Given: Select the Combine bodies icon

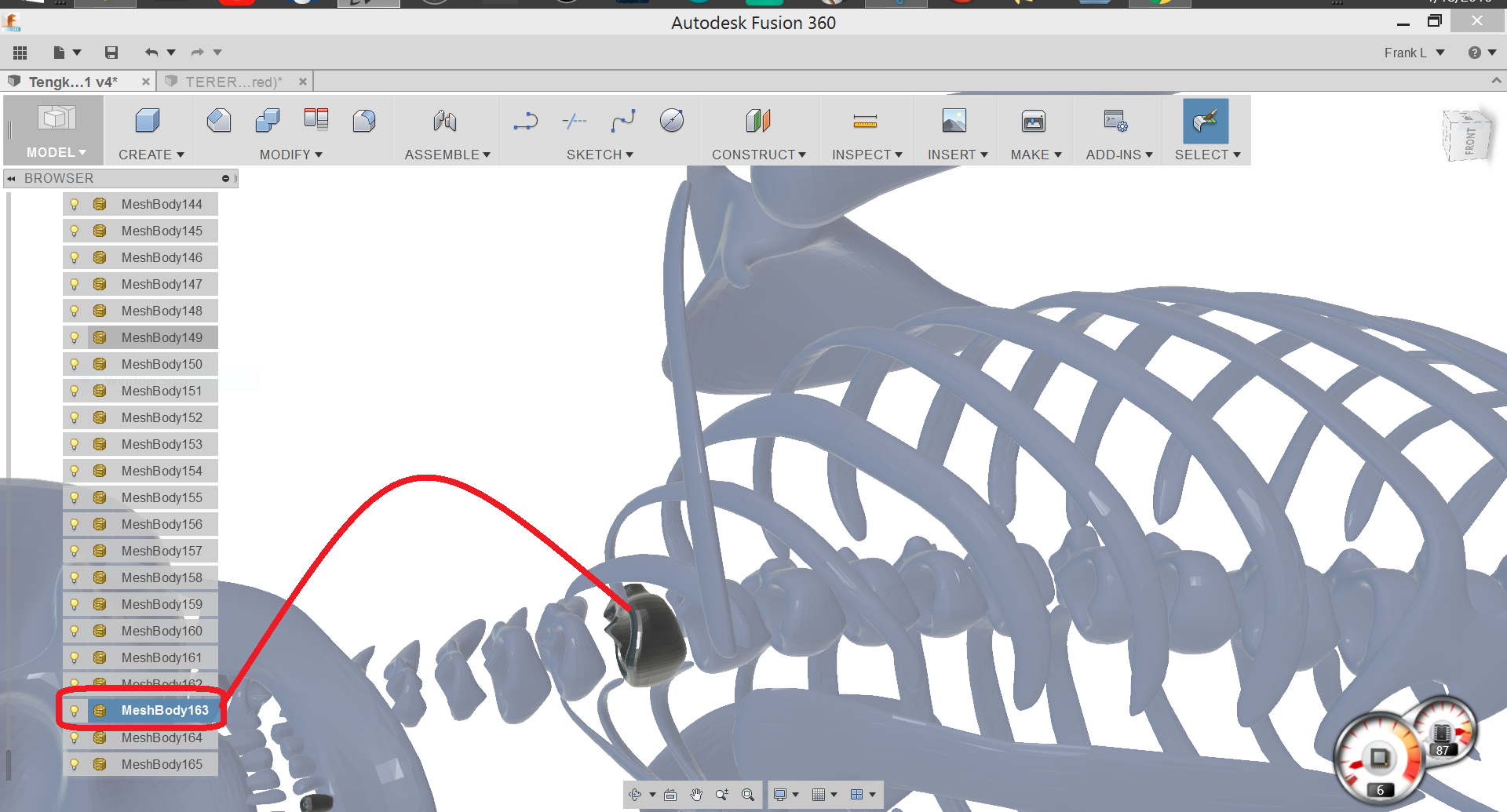Looking at the screenshot, I should [x=268, y=121].
